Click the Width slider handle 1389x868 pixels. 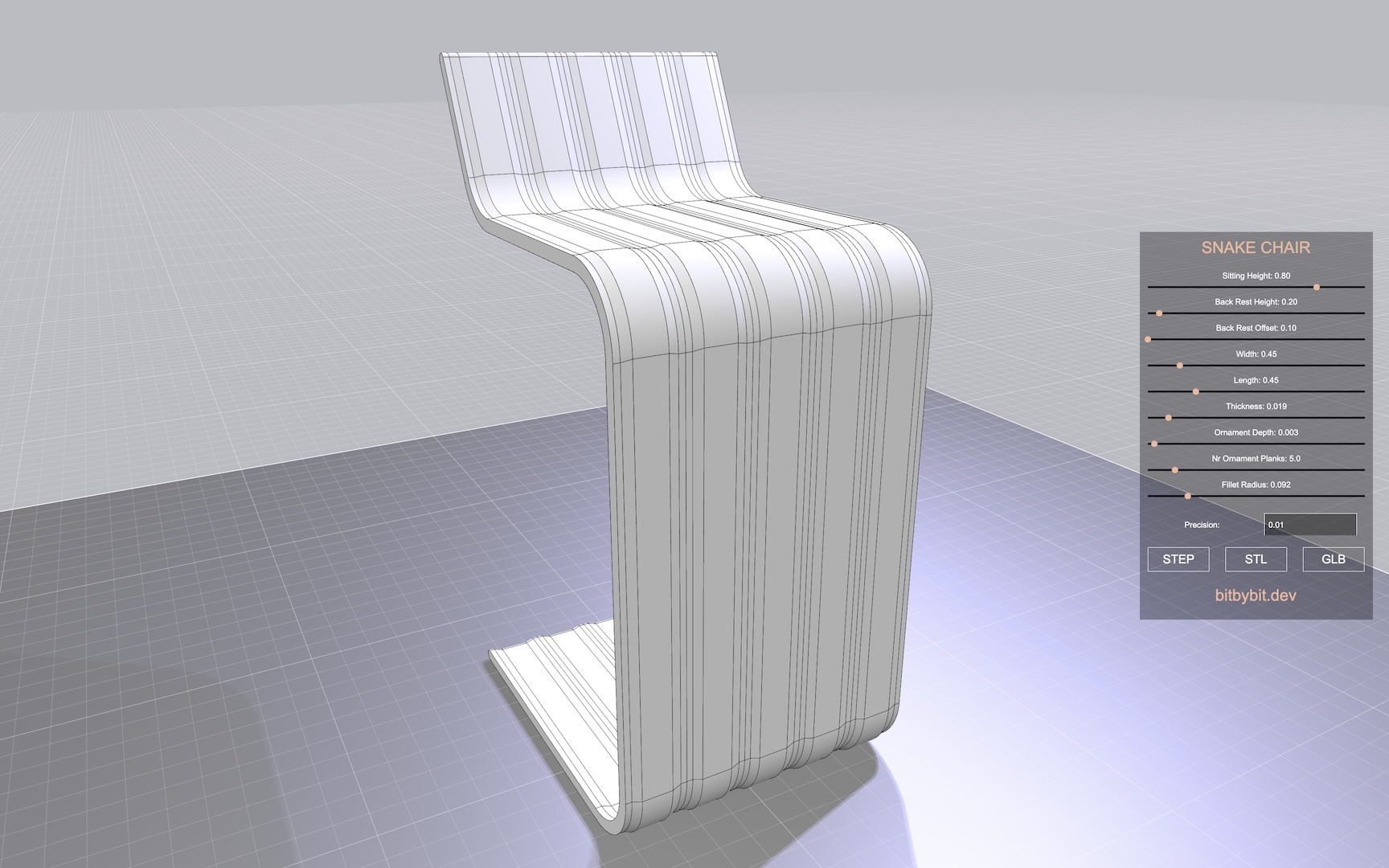click(1180, 366)
